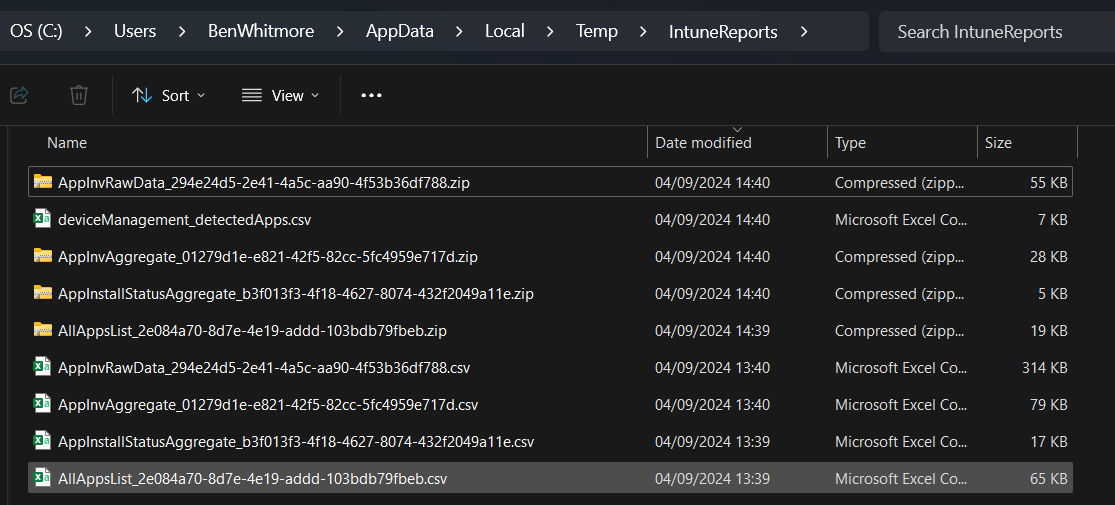Click the 28 KB size value

point(1048,256)
